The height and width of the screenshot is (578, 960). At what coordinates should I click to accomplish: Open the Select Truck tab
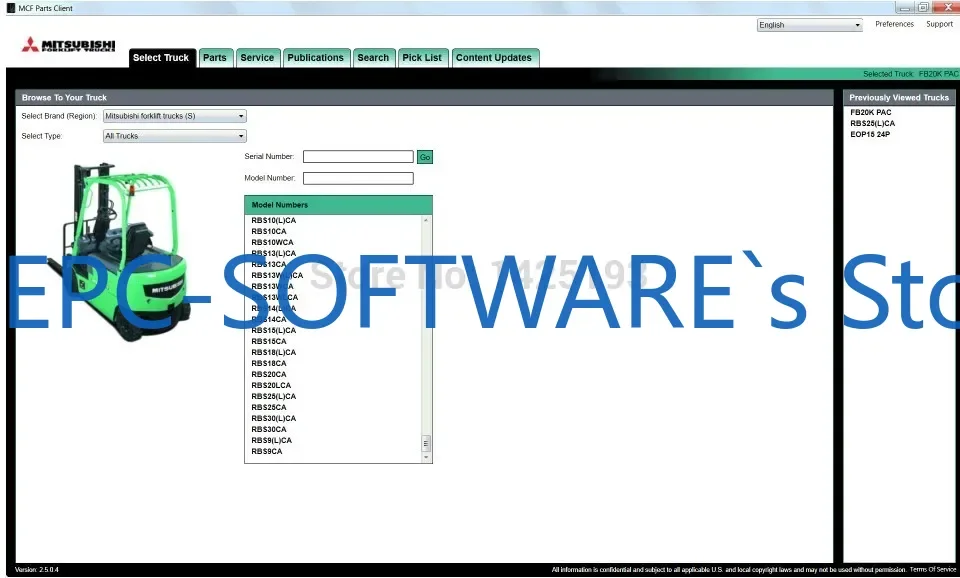(x=161, y=58)
